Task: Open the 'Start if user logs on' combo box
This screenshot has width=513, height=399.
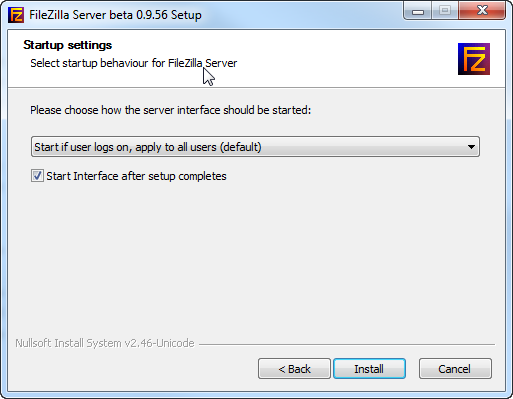Action: [255, 146]
